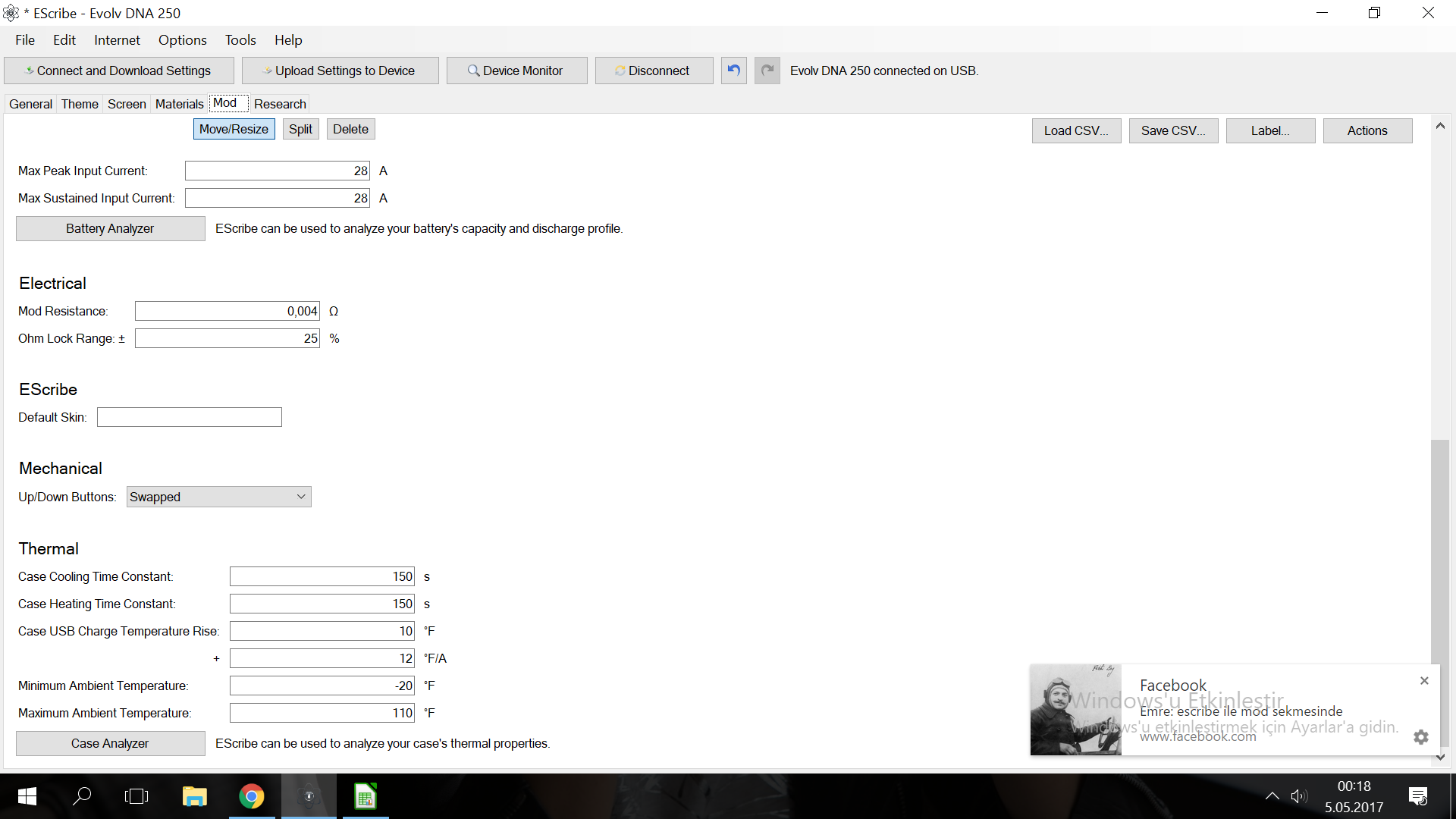1456x819 pixels.
Task: Open the Task View icon
Action: point(136,796)
